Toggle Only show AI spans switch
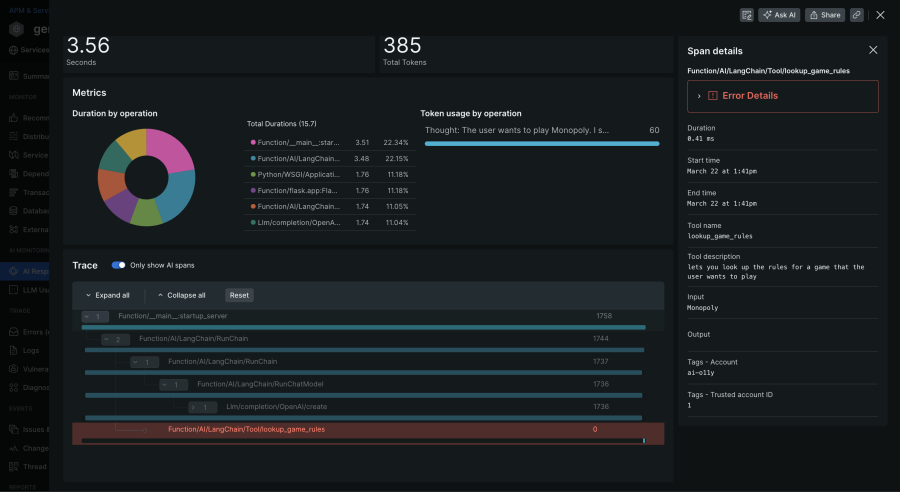Viewport: 900px width, 492px height. tap(119, 265)
